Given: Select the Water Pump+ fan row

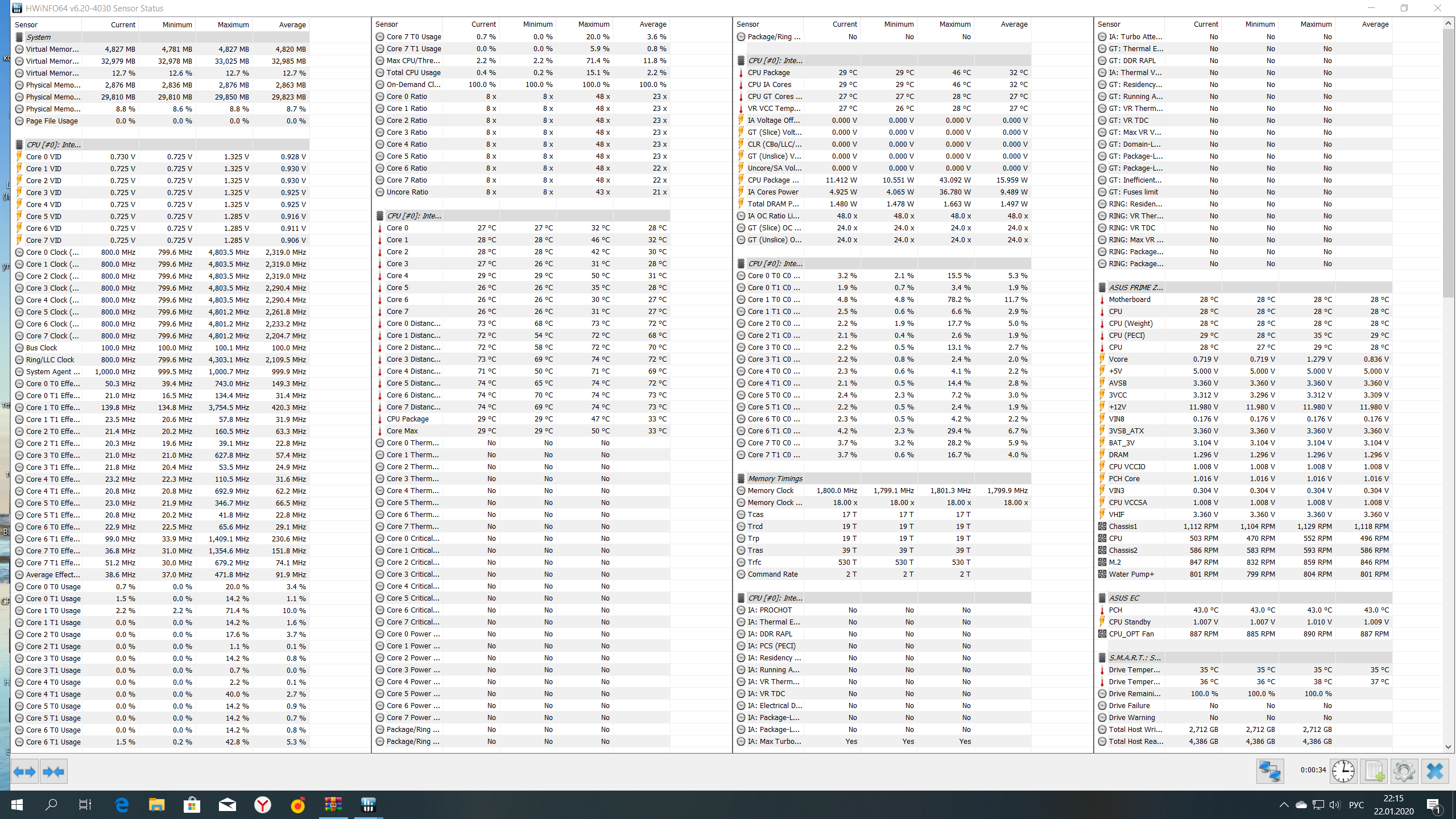Looking at the screenshot, I should click(x=1131, y=574).
